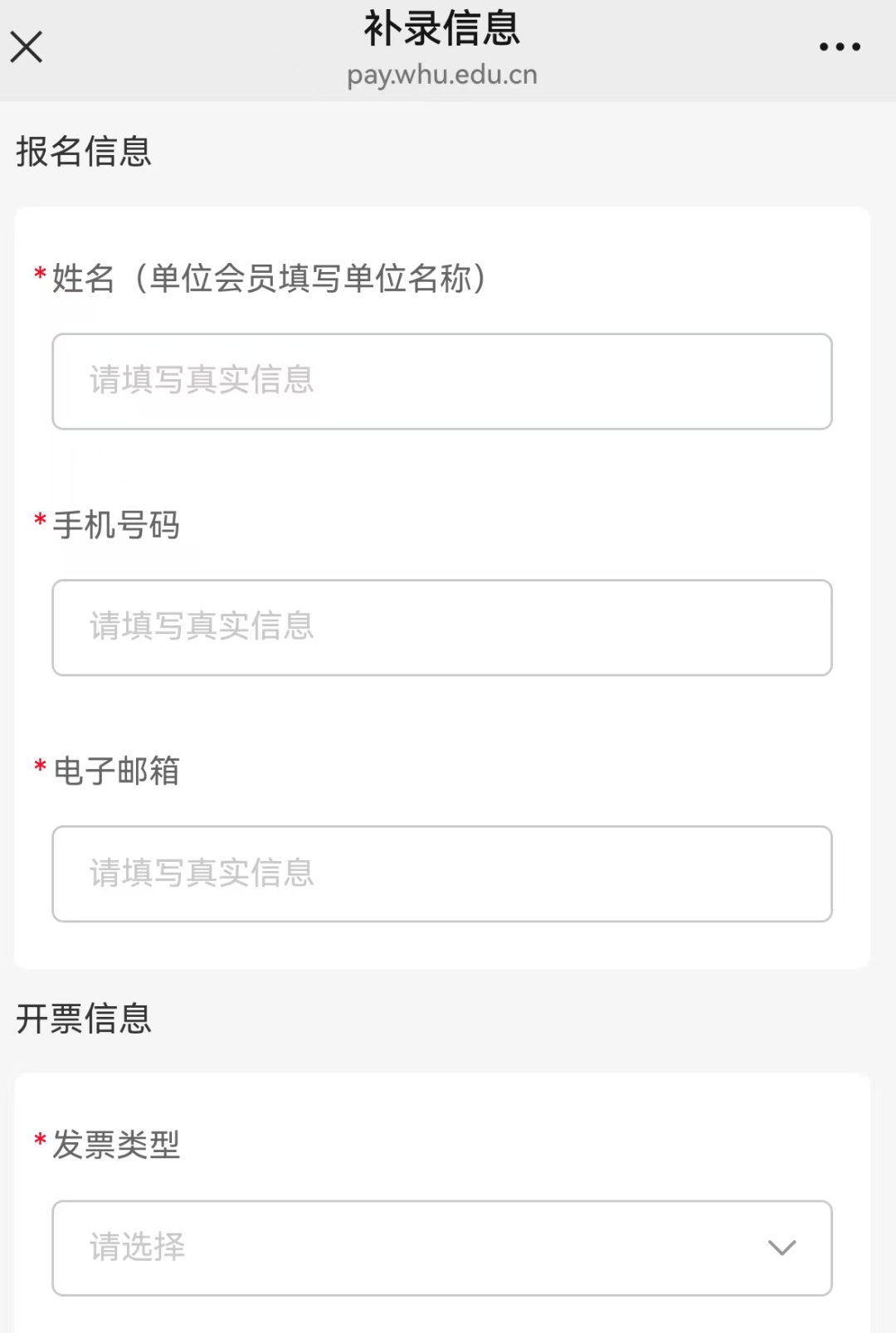
Task: Close the 补录信息 page with X
Action: (x=27, y=47)
